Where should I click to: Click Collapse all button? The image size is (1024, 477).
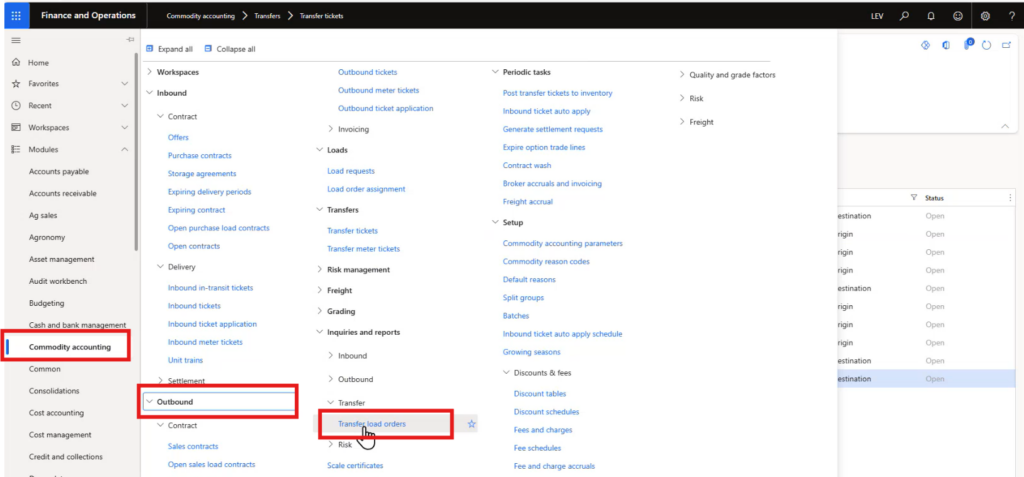pos(230,49)
